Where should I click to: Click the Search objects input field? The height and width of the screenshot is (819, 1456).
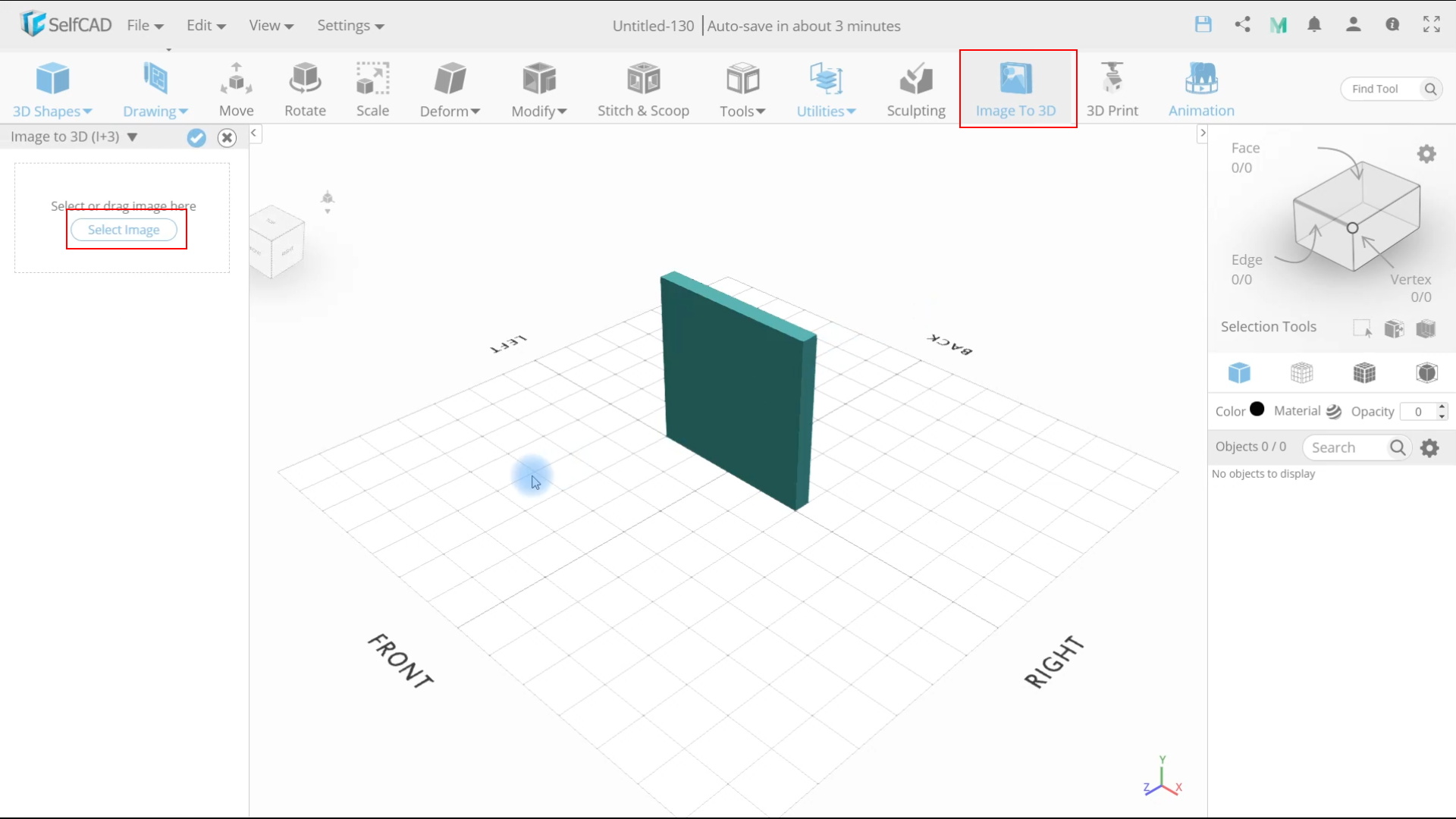1354,447
